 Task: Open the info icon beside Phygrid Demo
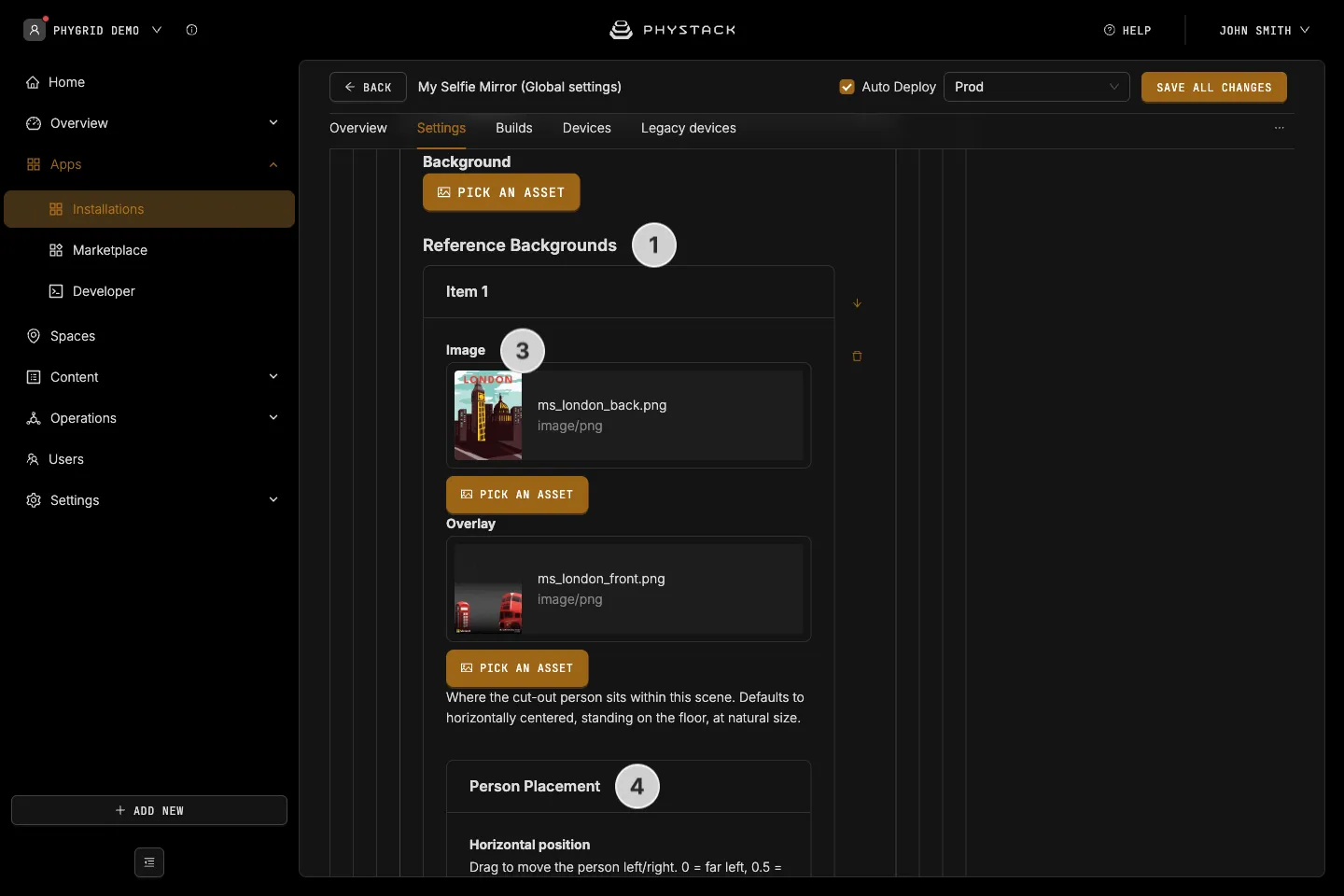pos(191,30)
